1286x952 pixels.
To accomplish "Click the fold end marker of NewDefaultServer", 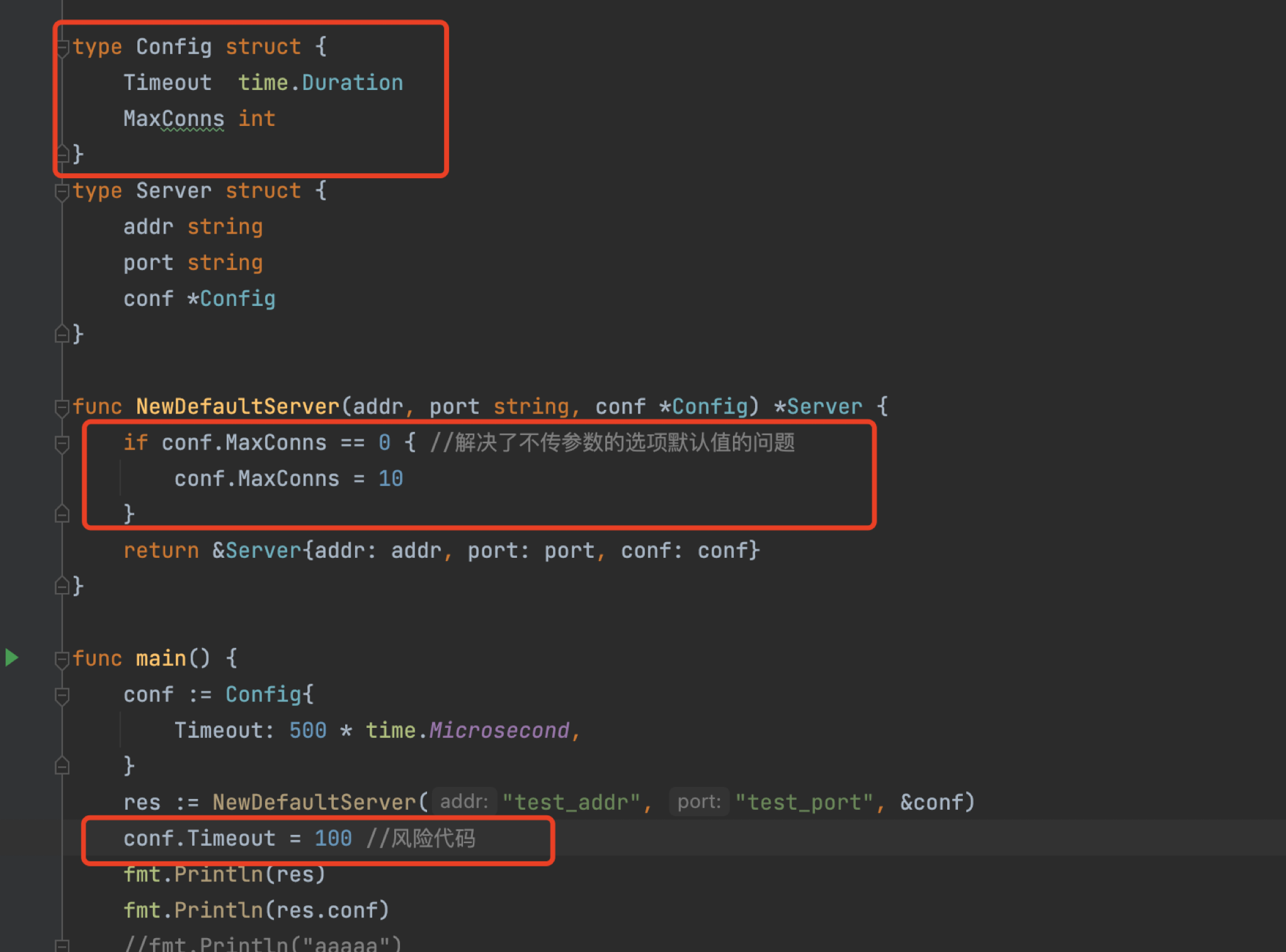I will (x=62, y=586).
